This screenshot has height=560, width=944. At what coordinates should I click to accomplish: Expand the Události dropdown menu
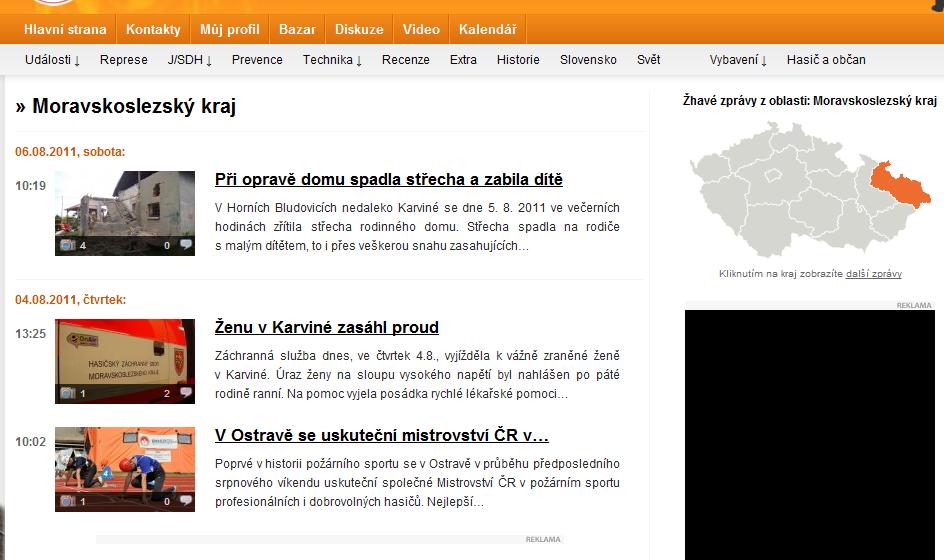pyautogui.click(x=52, y=60)
